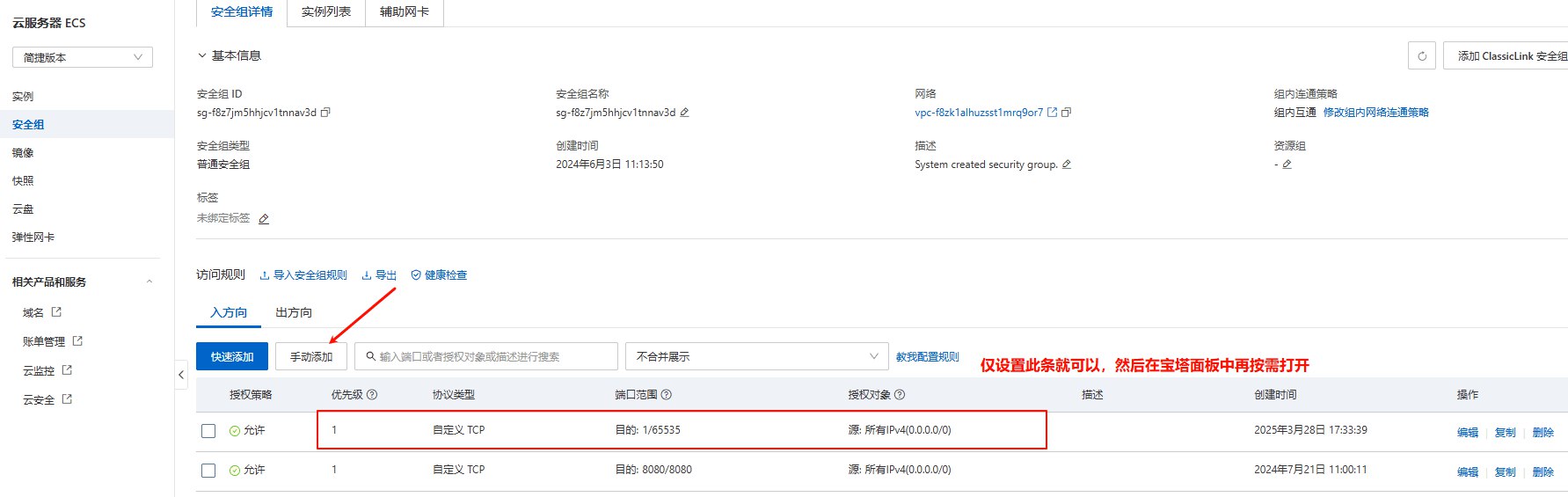Collapse the sidebar with the arrow handle
Viewport: 1568px width, 497px height.
(x=181, y=375)
